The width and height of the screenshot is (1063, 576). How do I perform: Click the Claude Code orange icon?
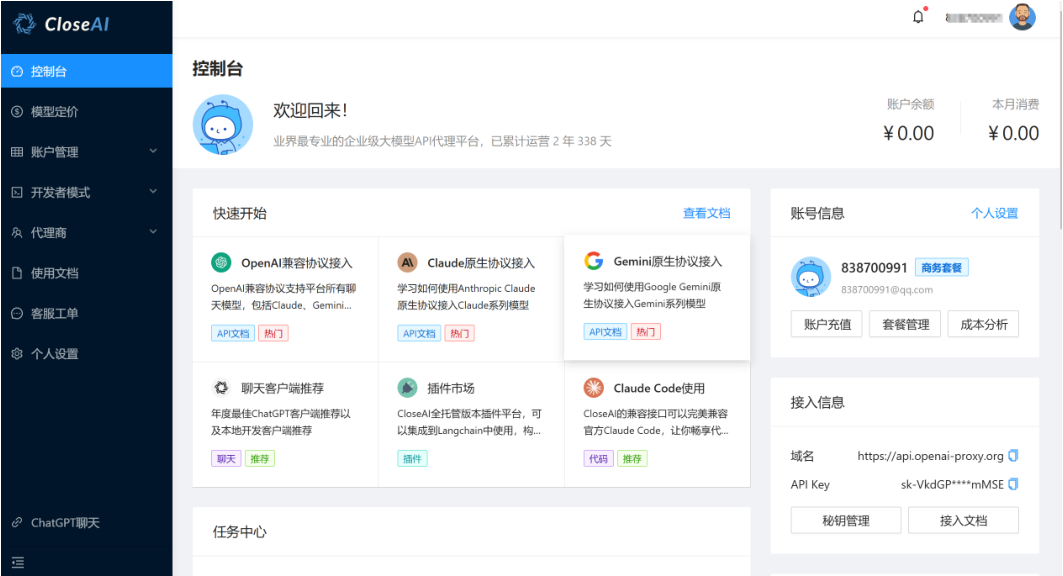tap(593, 388)
